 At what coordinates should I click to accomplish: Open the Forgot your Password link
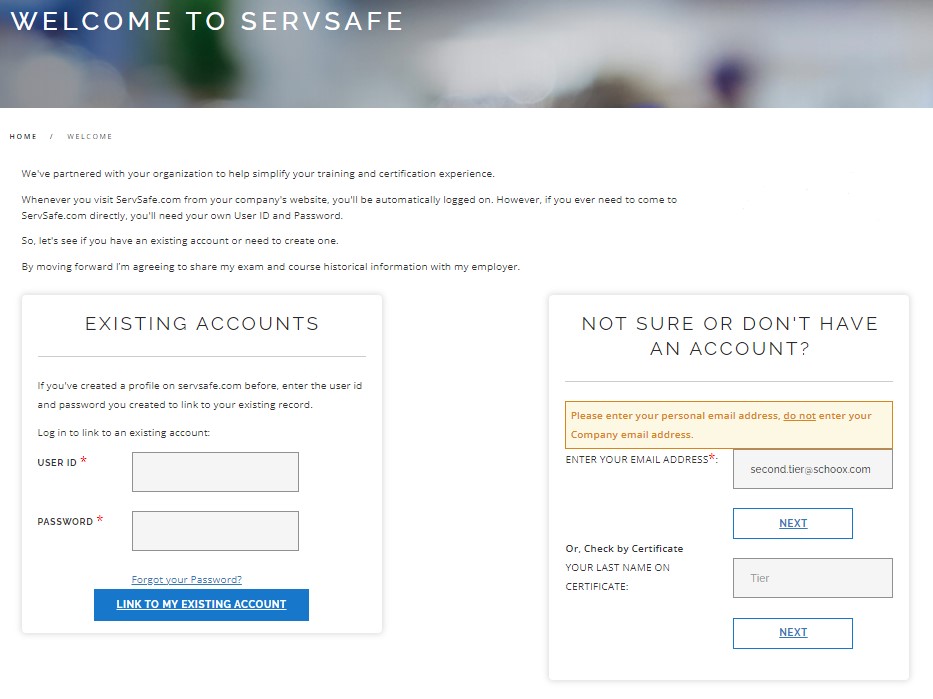pyautogui.click(x=187, y=580)
